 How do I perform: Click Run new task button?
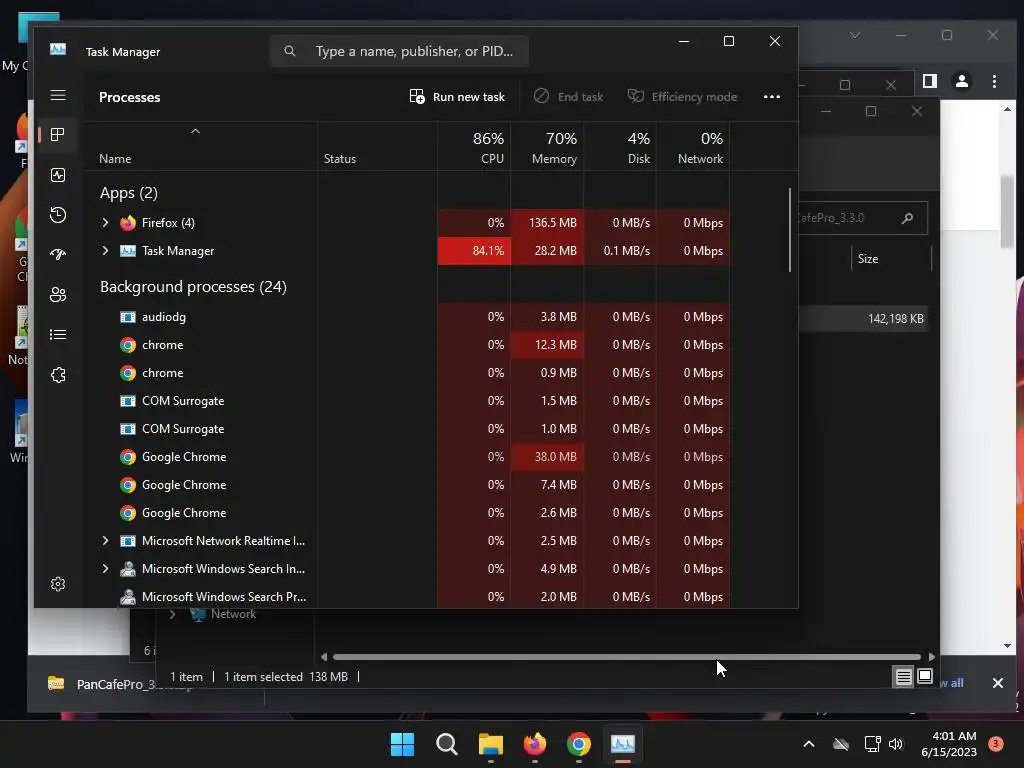click(x=457, y=97)
